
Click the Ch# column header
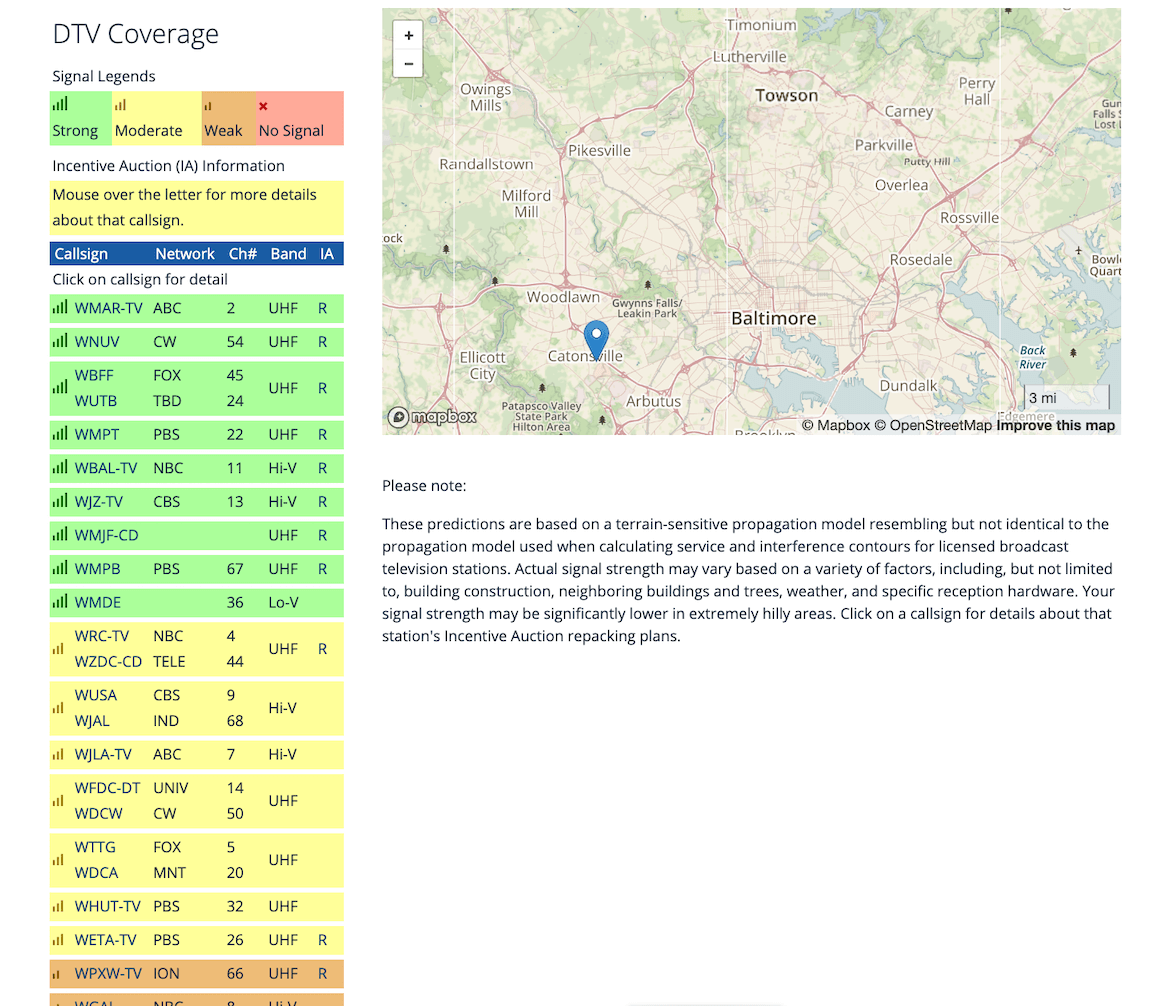[x=243, y=254]
